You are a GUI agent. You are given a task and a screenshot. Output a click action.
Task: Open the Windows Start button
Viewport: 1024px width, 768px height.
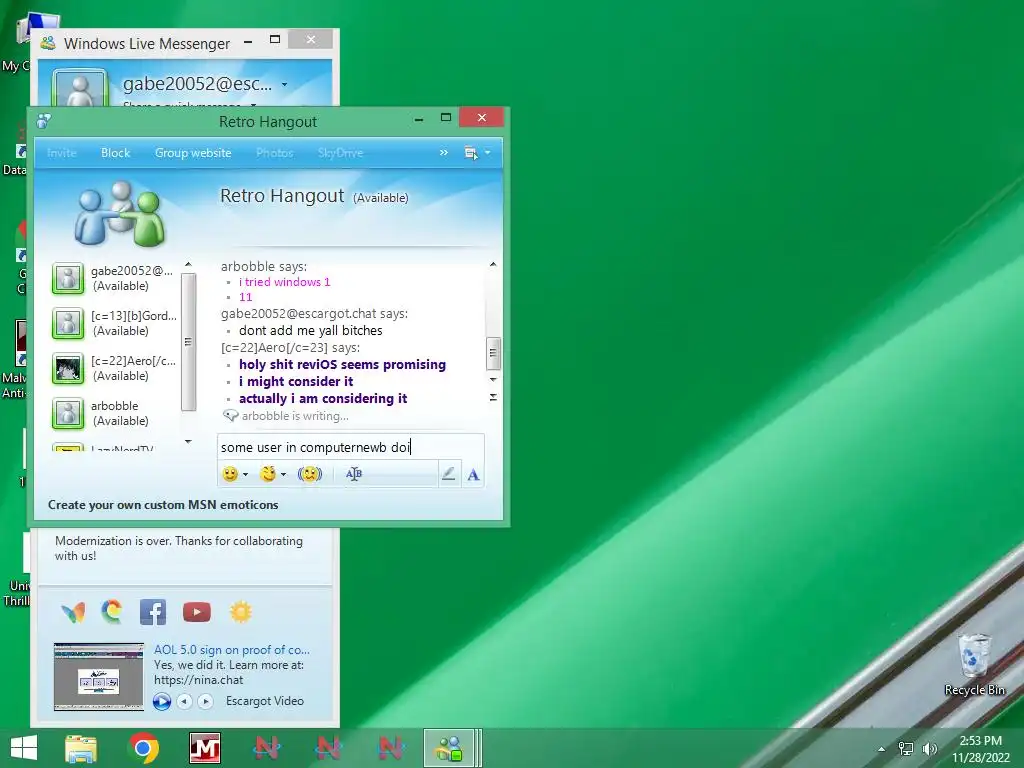point(24,748)
